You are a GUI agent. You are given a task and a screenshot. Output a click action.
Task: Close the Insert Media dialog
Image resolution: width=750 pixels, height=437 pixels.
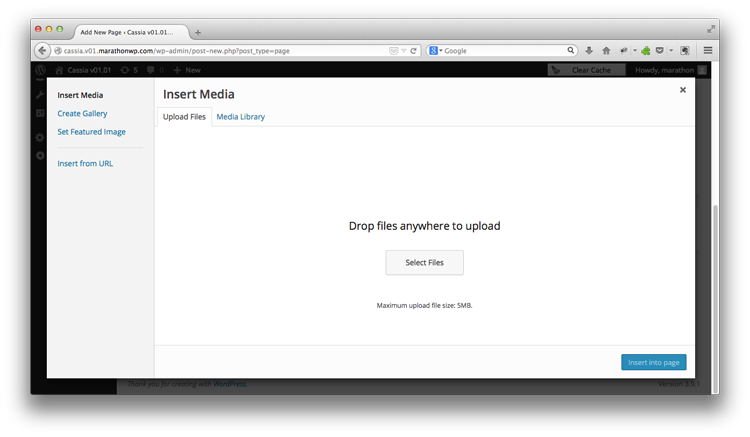coord(683,90)
